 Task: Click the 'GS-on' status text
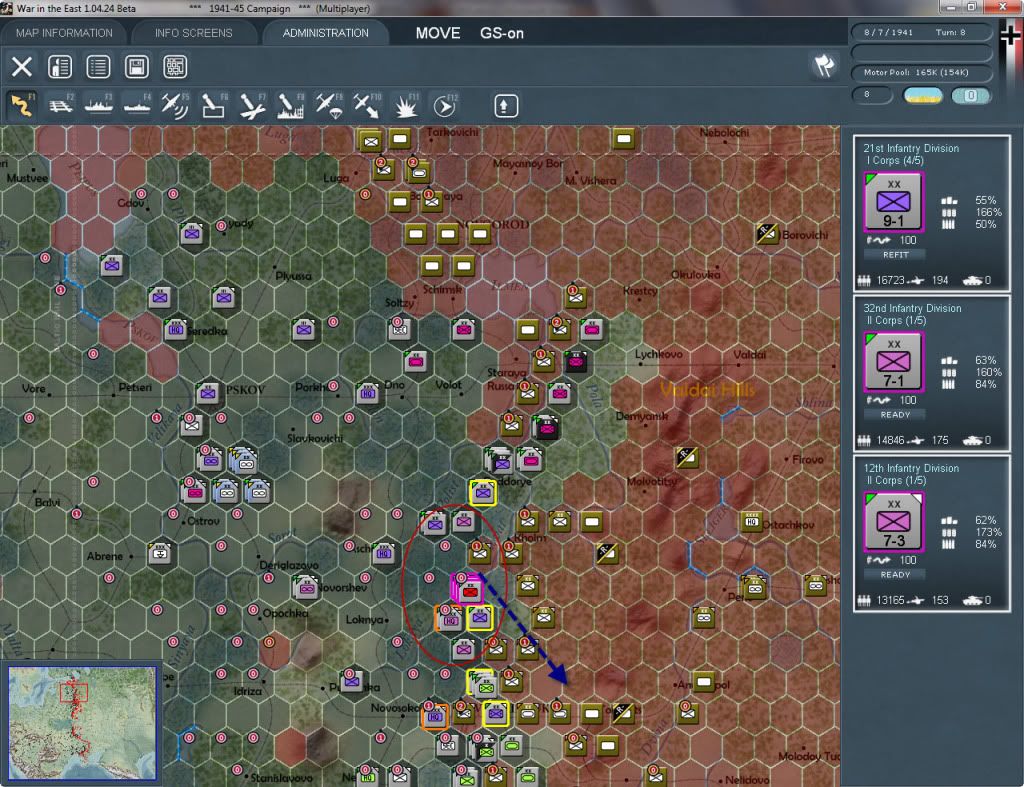pos(502,33)
